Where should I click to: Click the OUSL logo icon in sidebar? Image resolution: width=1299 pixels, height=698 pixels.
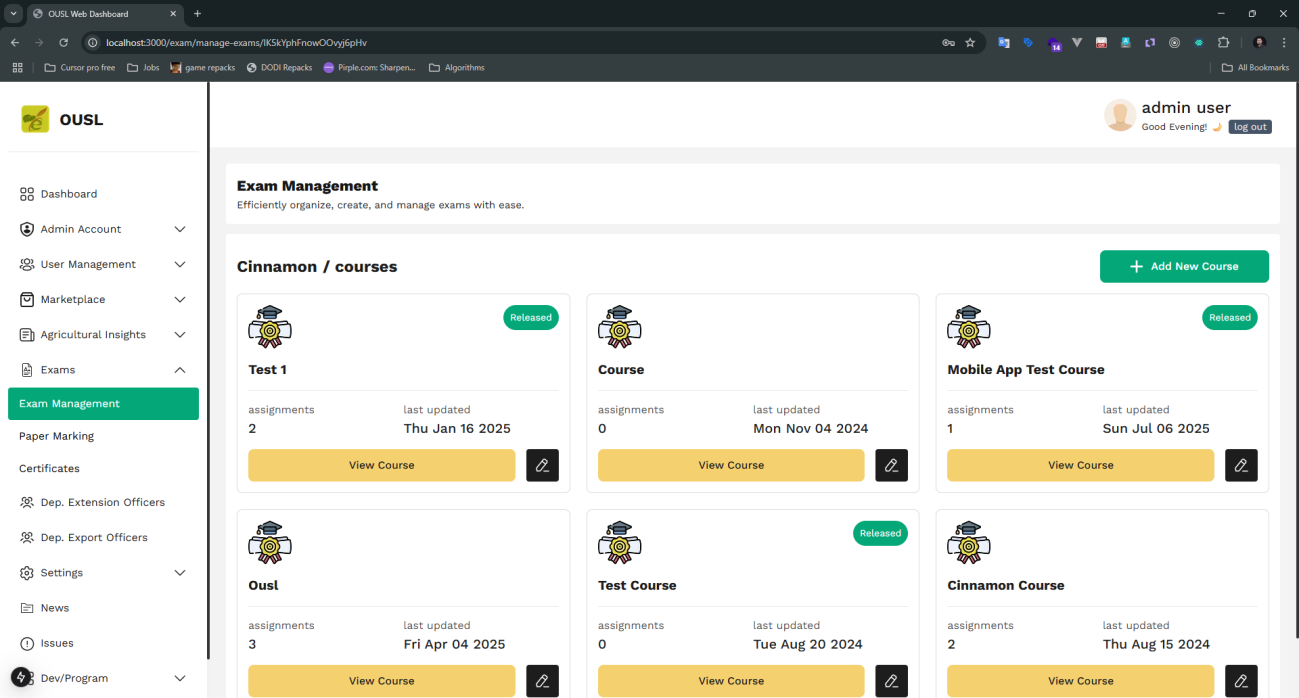coord(35,119)
